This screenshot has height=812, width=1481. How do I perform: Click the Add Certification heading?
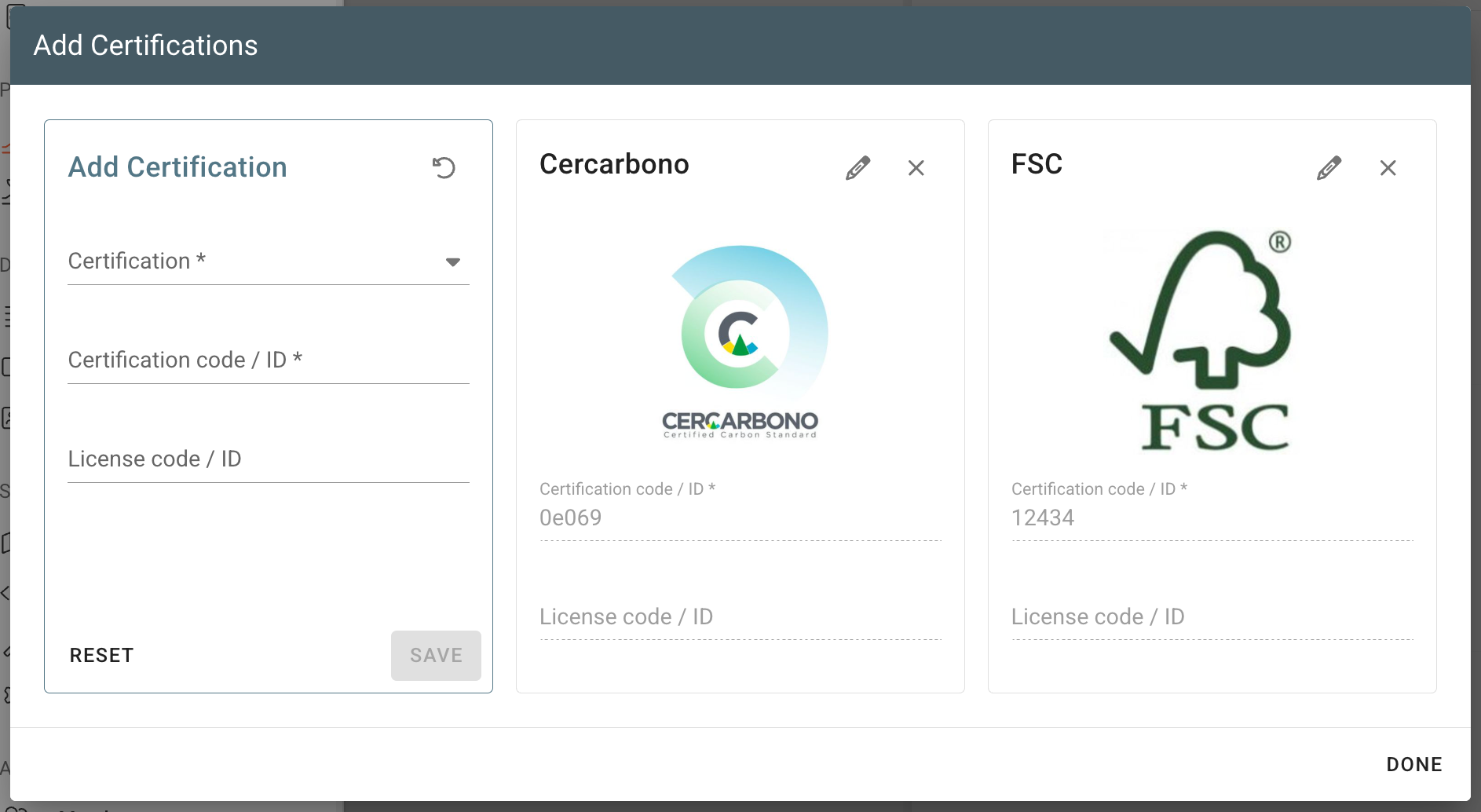(177, 167)
